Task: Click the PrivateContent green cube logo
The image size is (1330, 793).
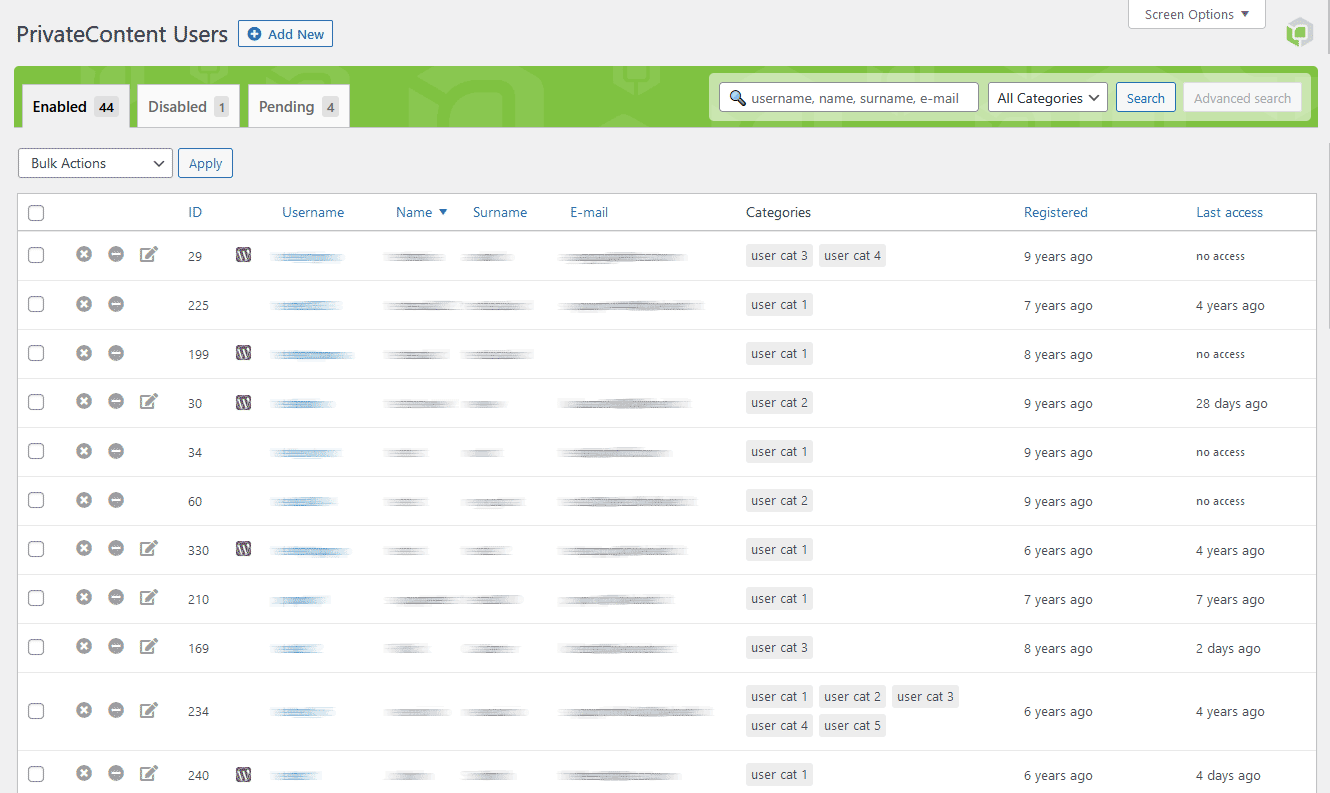Action: coord(1298,33)
